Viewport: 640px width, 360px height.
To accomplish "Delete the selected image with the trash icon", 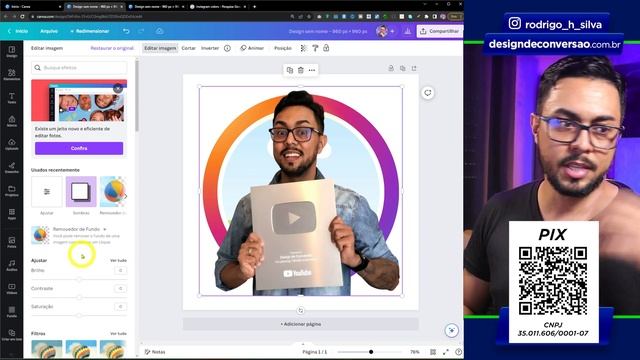I will click(301, 70).
